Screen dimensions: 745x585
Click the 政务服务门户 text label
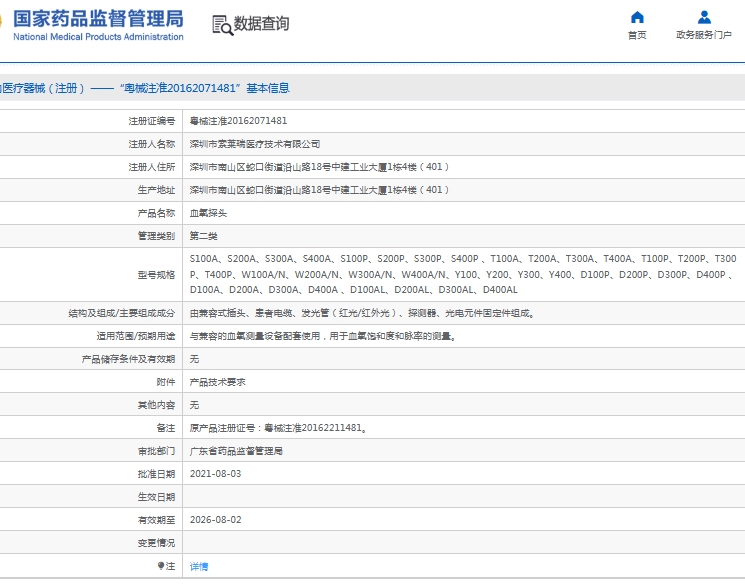(x=704, y=35)
